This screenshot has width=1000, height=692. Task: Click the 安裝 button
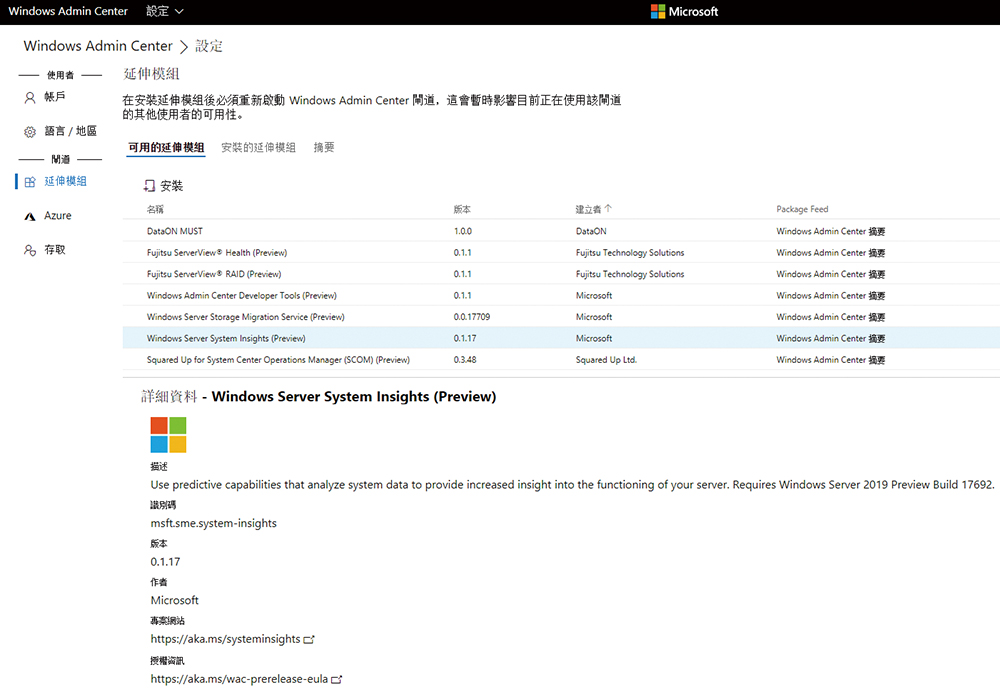tap(163, 186)
